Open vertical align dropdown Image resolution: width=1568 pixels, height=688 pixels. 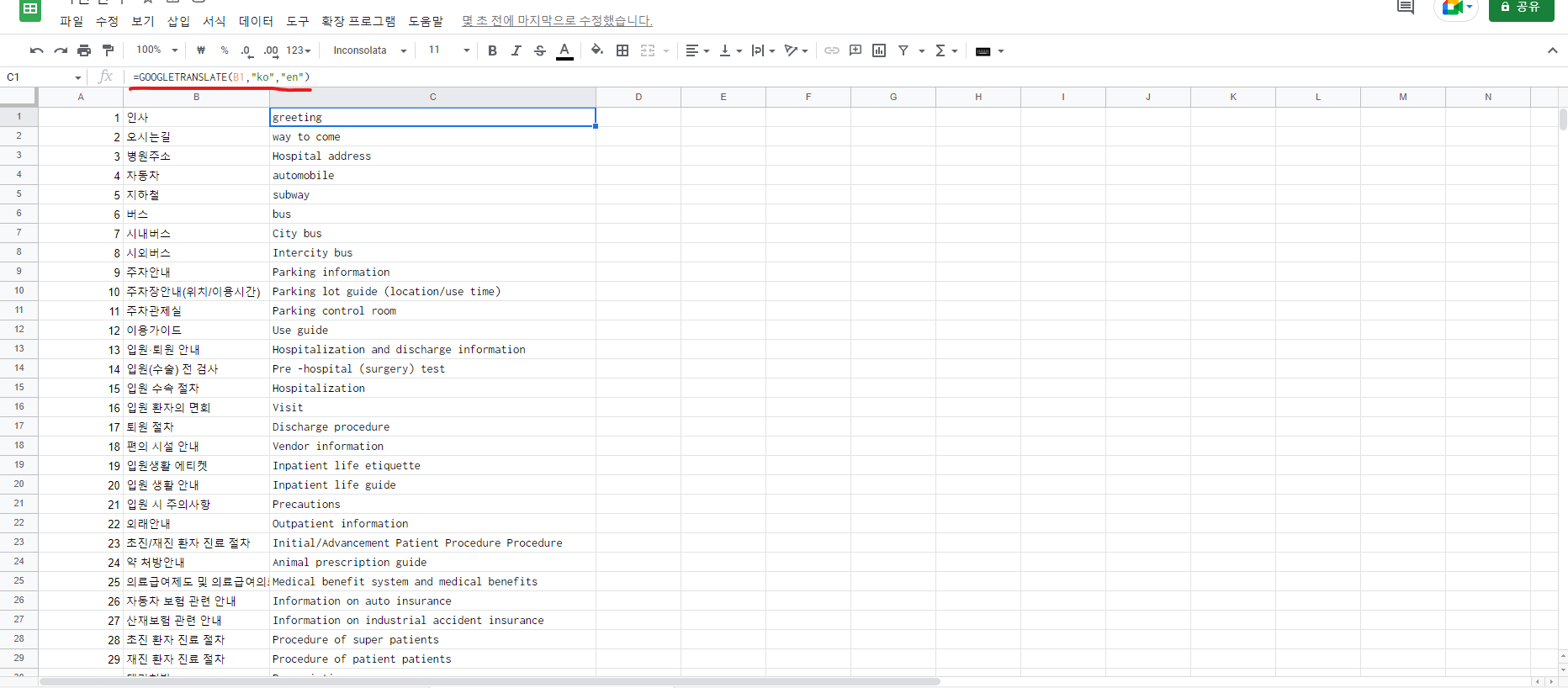(x=730, y=50)
